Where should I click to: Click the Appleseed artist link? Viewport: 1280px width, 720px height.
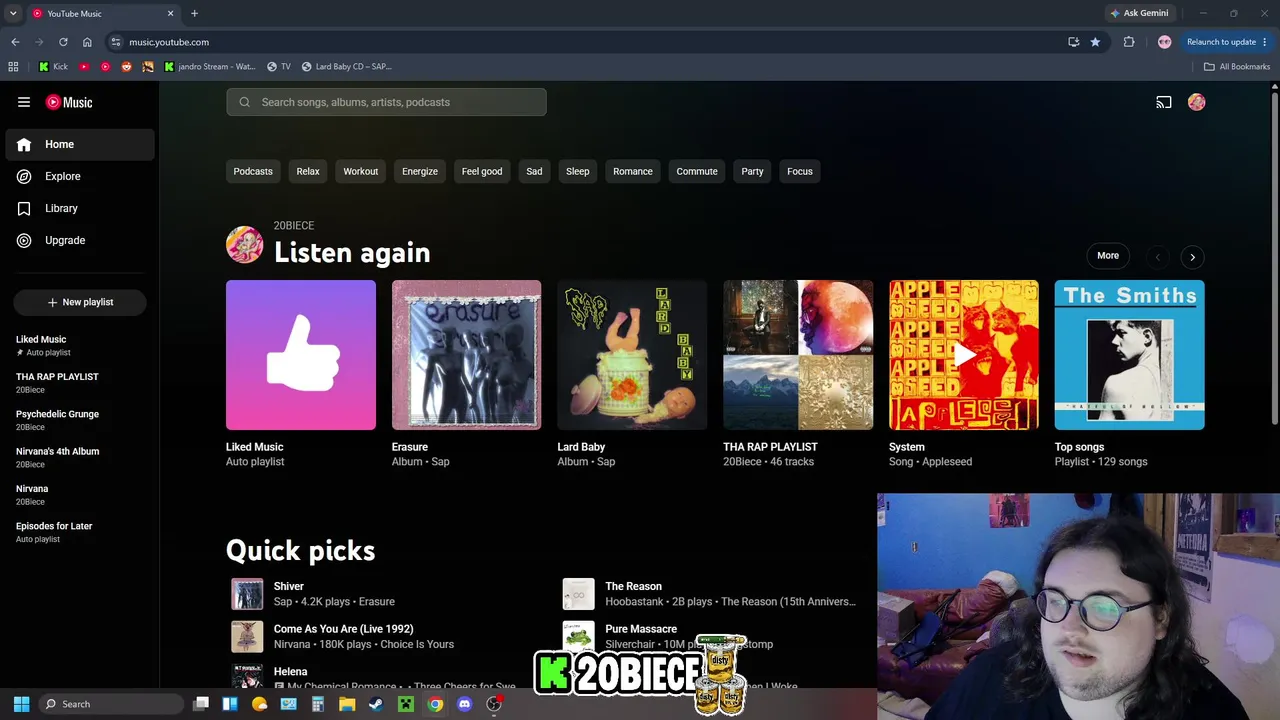click(x=946, y=462)
